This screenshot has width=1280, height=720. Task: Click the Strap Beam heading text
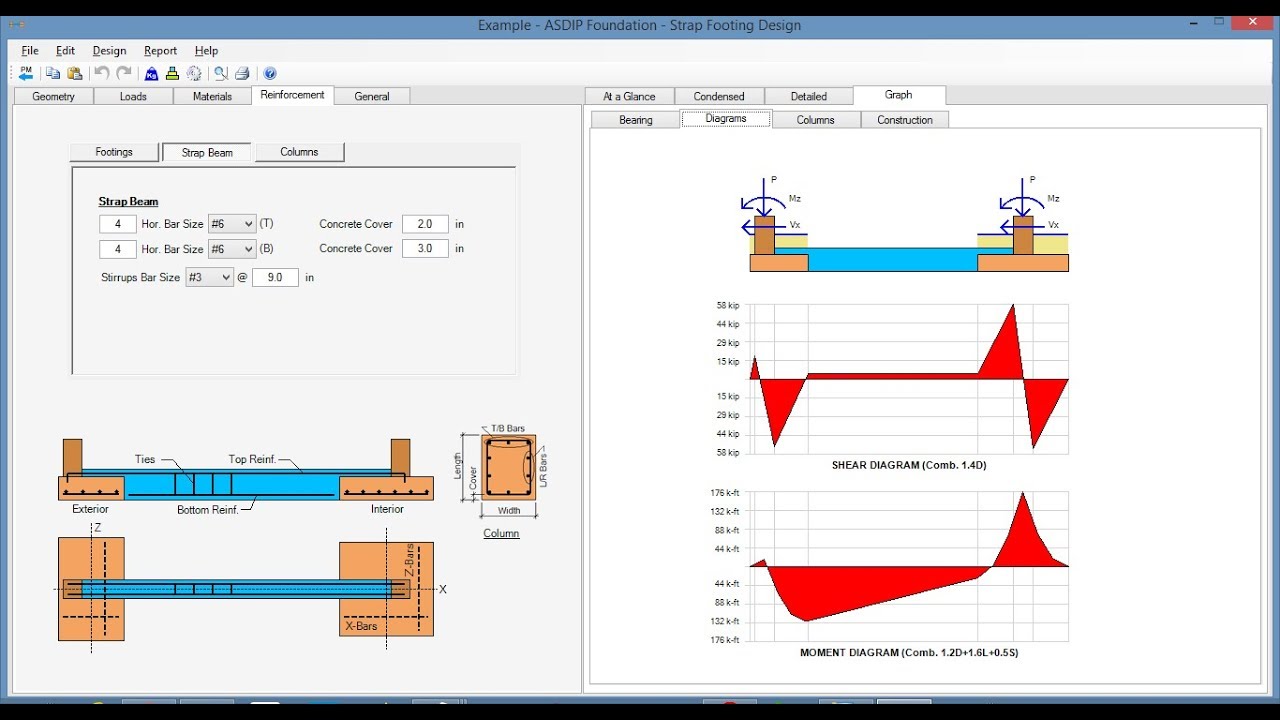tap(128, 202)
